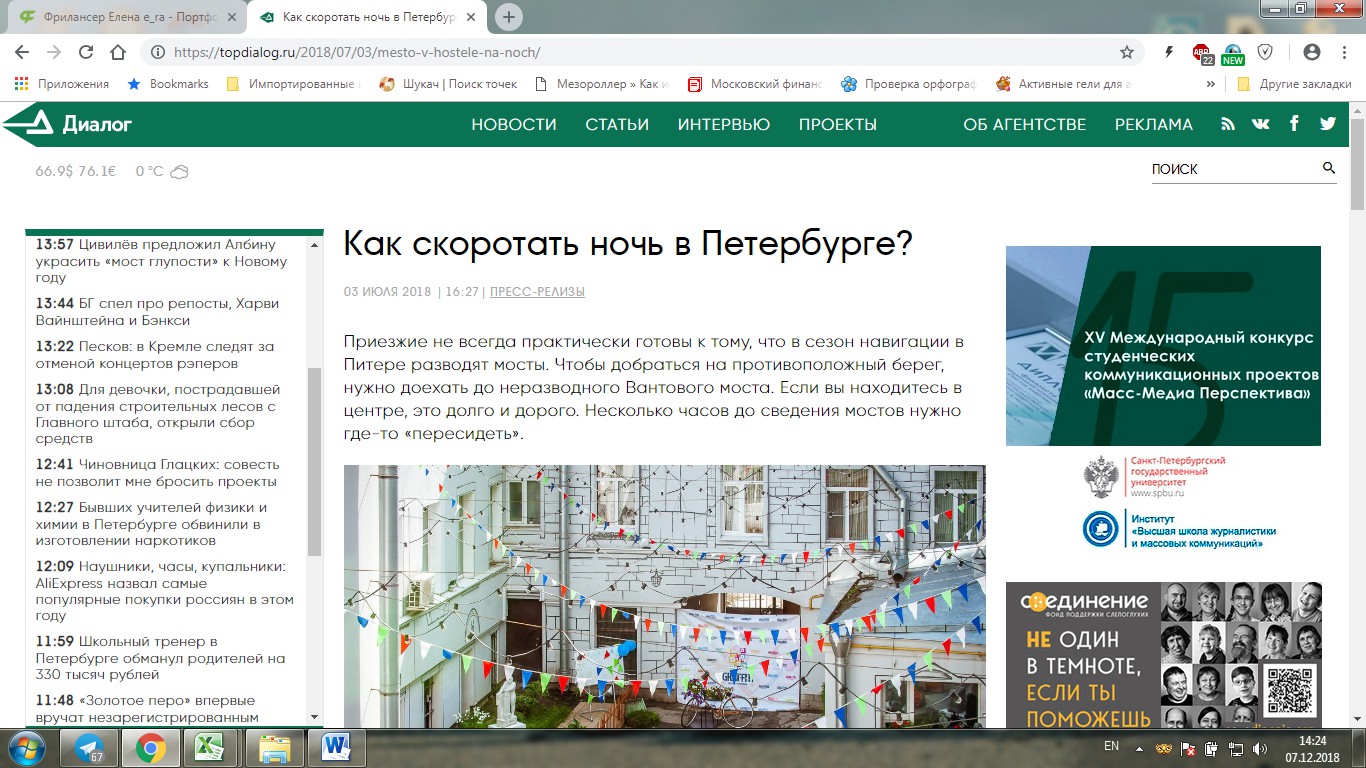Open the site's Twitter page icon
This screenshot has width=1366, height=768.
click(1327, 124)
